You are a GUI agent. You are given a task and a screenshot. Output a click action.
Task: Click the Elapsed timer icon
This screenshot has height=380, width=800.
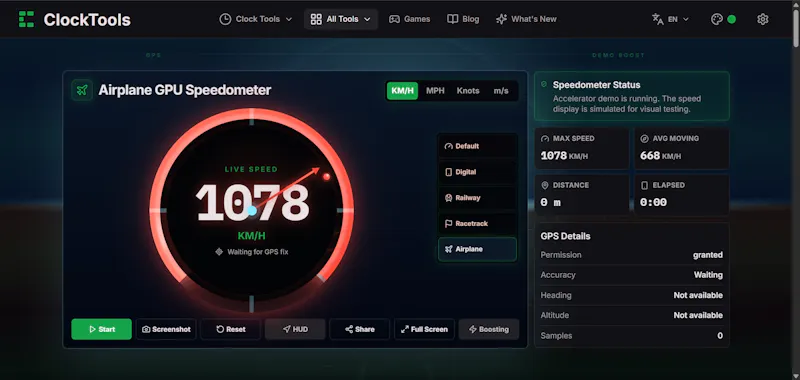click(644, 185)
